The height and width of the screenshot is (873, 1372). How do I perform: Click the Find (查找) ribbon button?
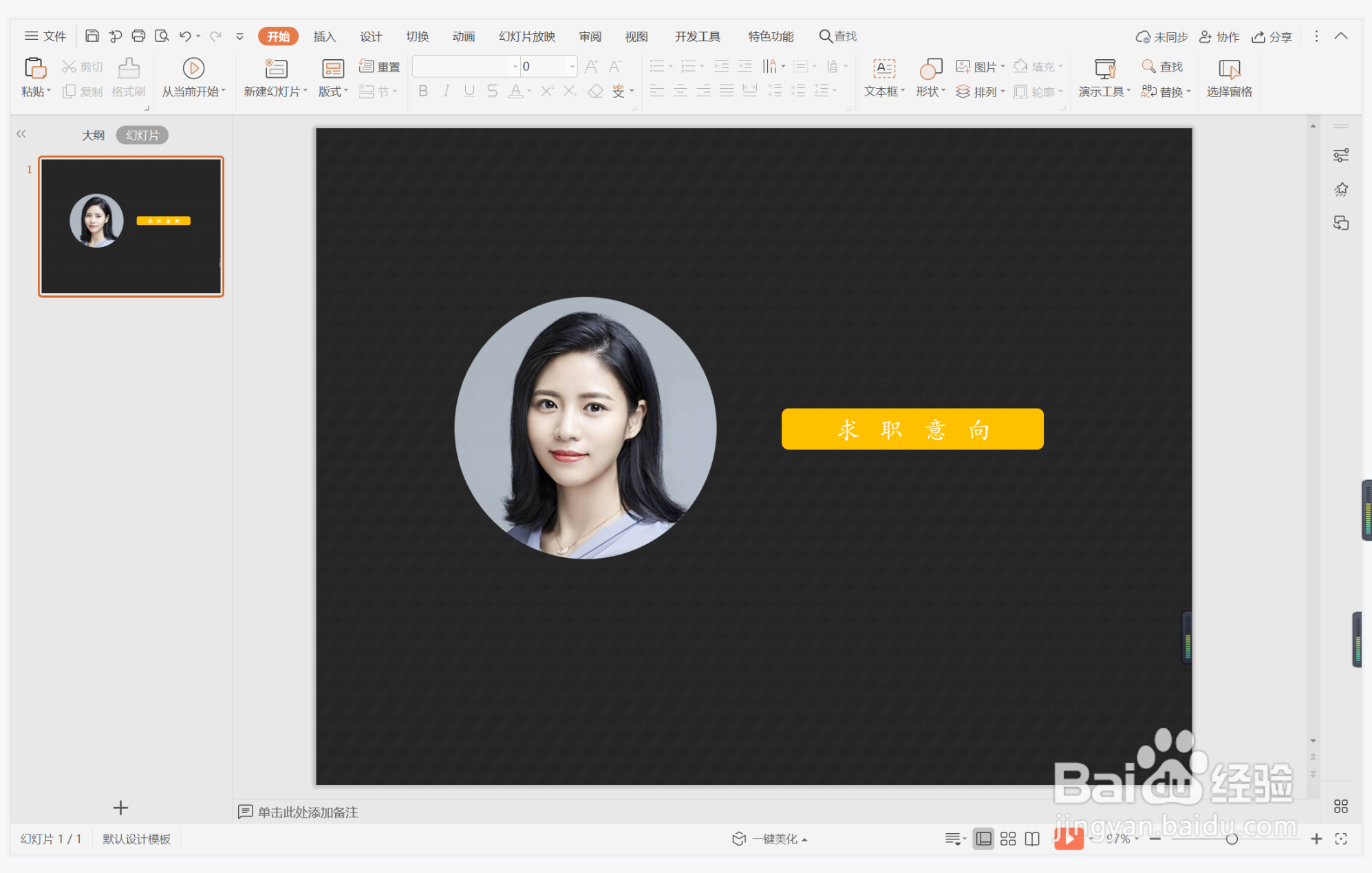pyautogui.click(x=1163, y=67)
